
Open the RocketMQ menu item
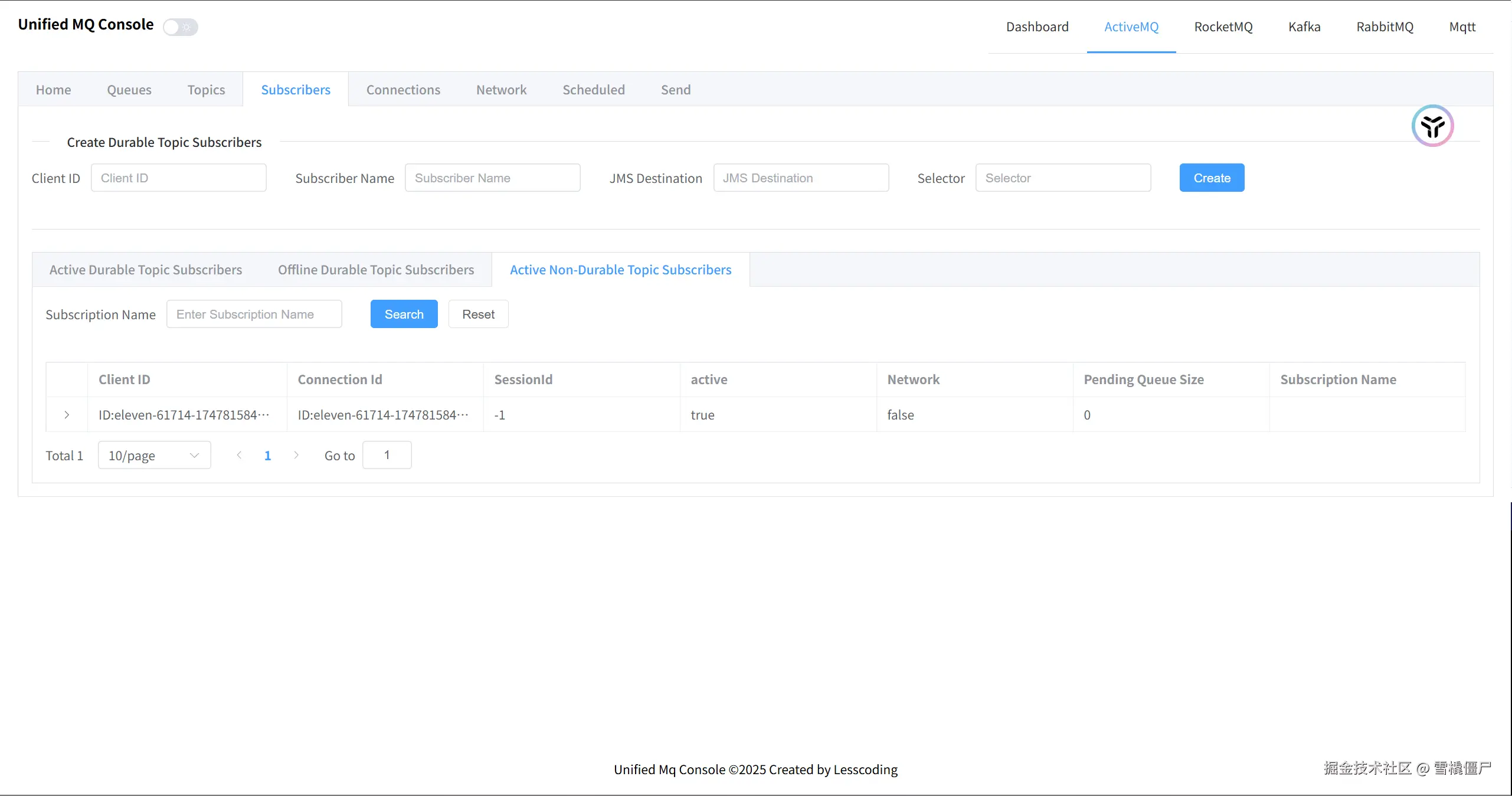(x=1223, y=27)
